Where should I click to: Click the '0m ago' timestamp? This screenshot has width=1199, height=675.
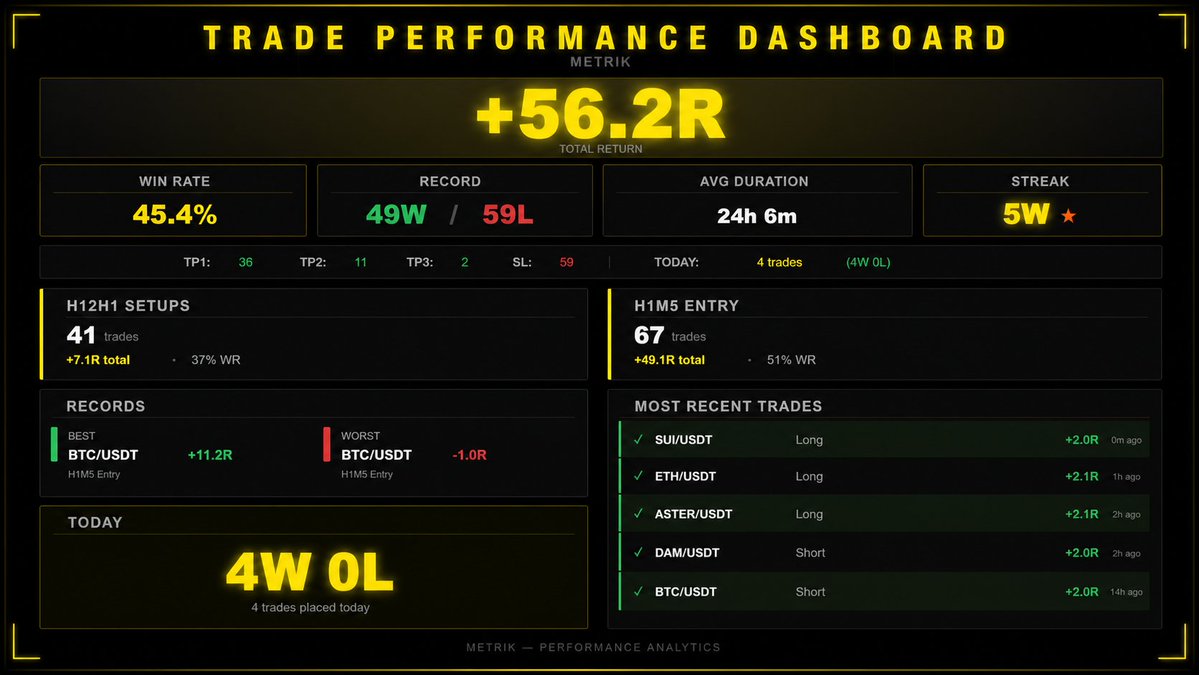[1126, 440]
